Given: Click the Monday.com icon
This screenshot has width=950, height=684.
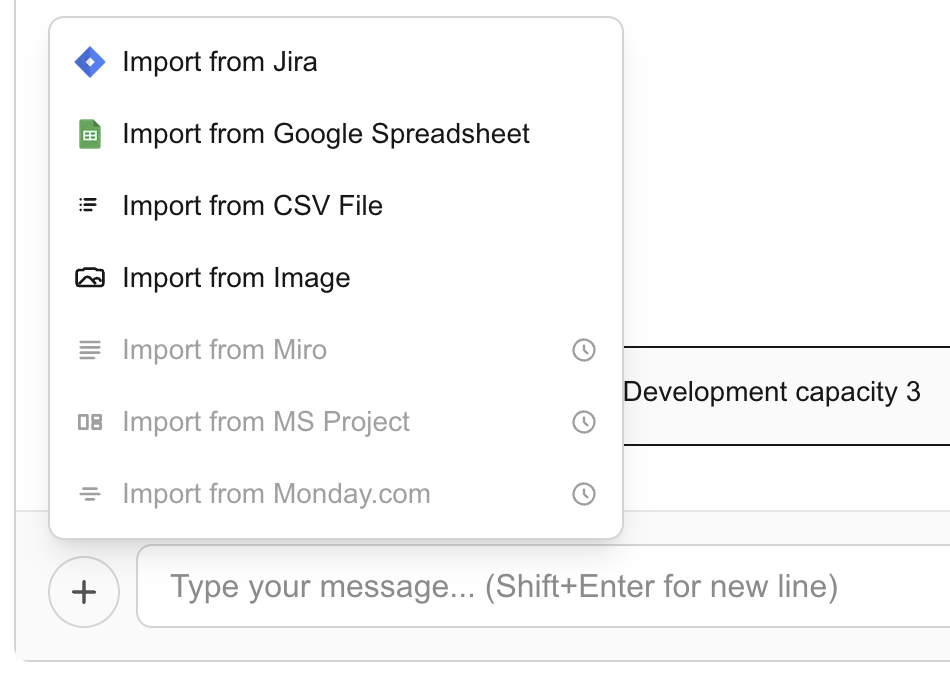Looking at the screenshot, I should click(90, 493).
